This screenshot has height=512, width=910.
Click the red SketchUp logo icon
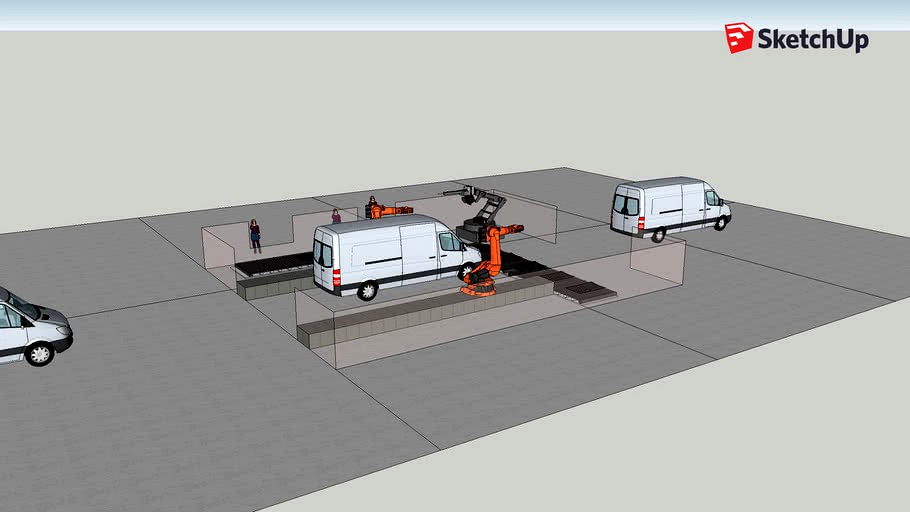coord(739,38)
